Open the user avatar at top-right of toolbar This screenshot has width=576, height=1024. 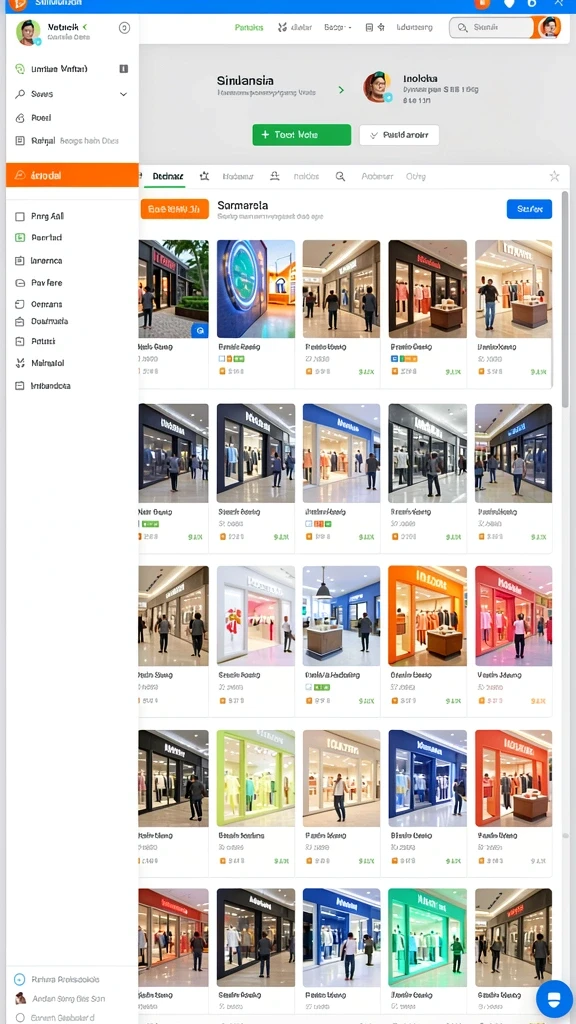550,27
